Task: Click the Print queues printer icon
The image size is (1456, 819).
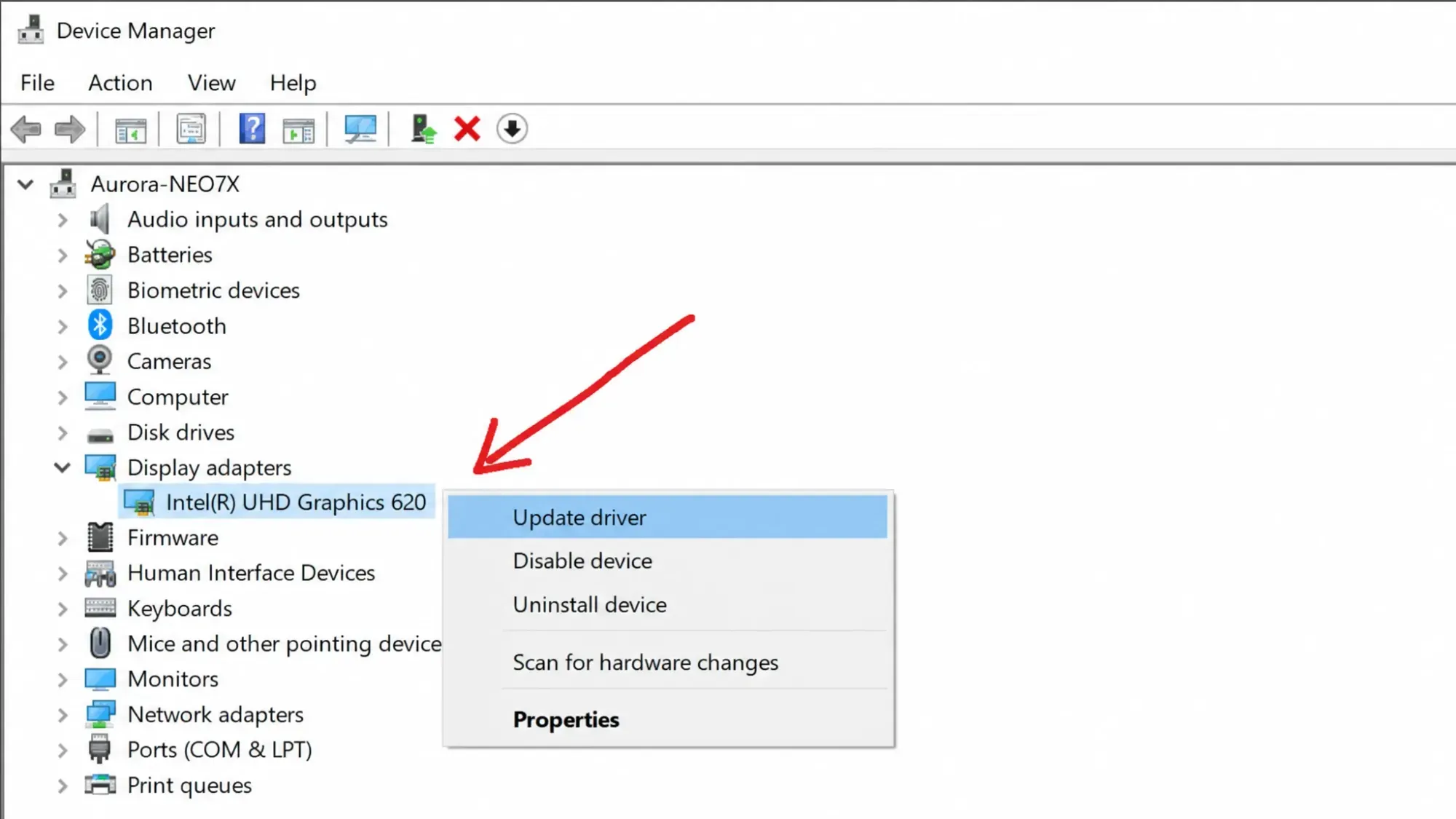Action: coord(100,785)
